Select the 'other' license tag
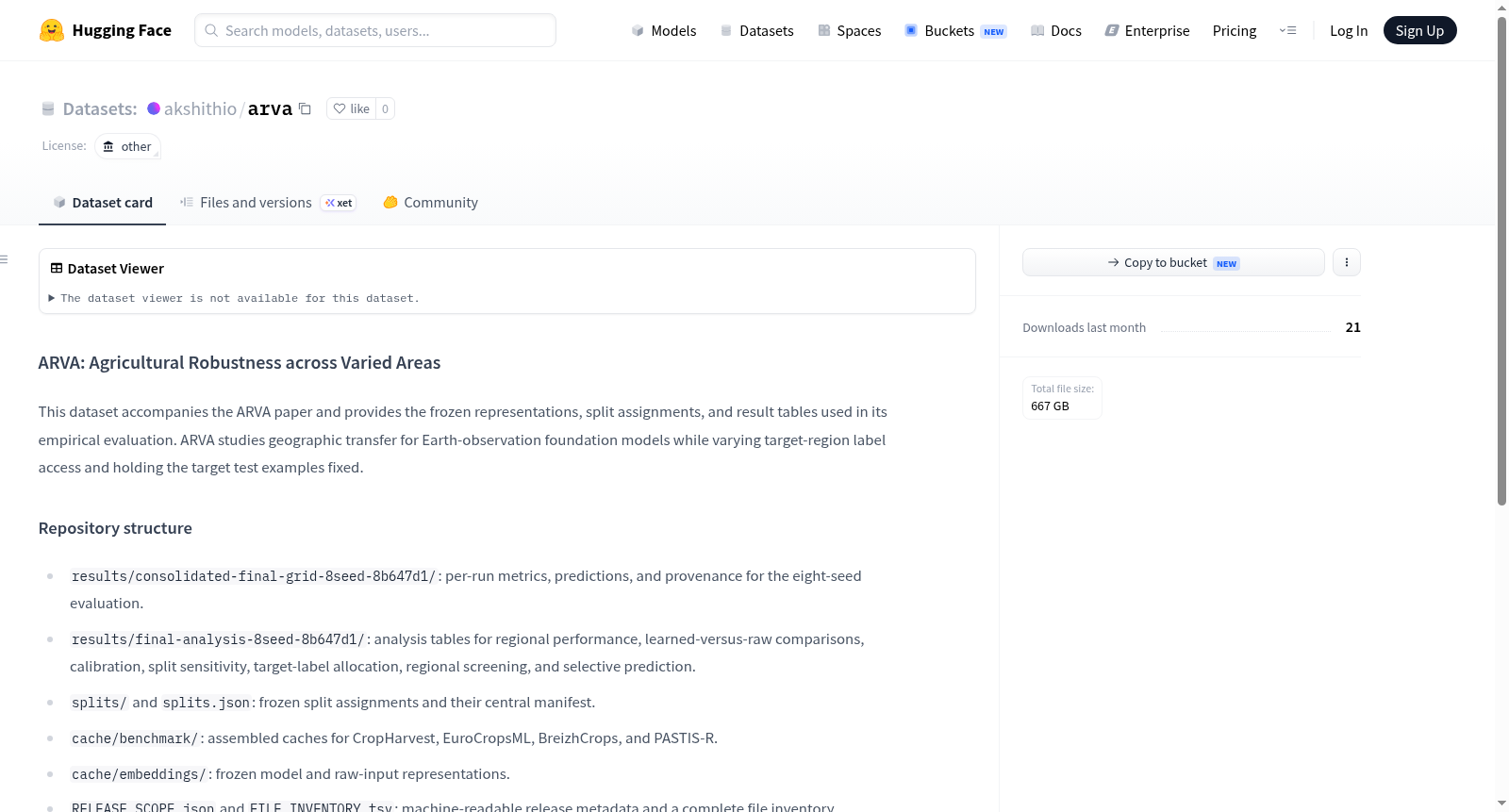Viewport: 1509px width, 812px height. pyautogui.click(x=127, y=146)
